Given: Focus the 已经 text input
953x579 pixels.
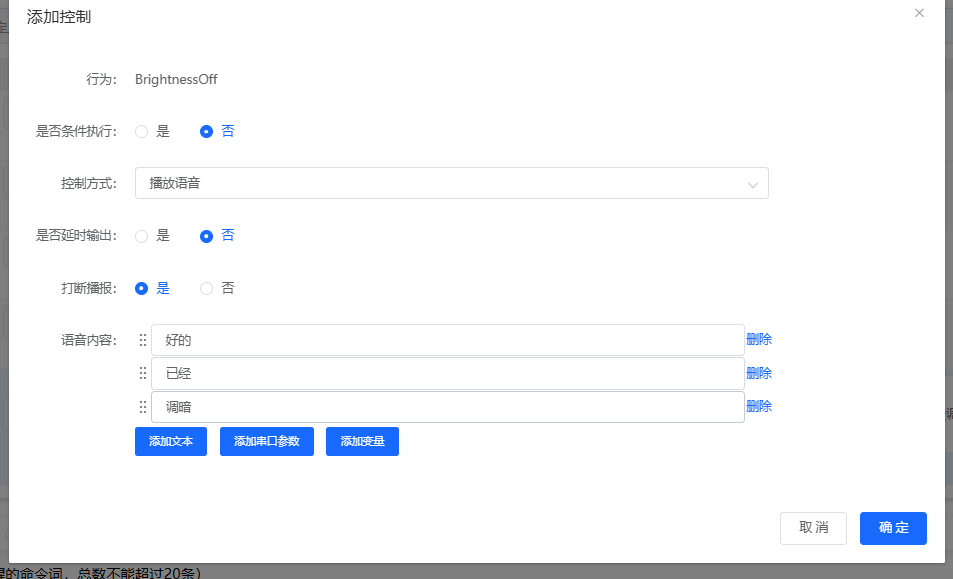Looking at the screenshot, I should (447, 373).
